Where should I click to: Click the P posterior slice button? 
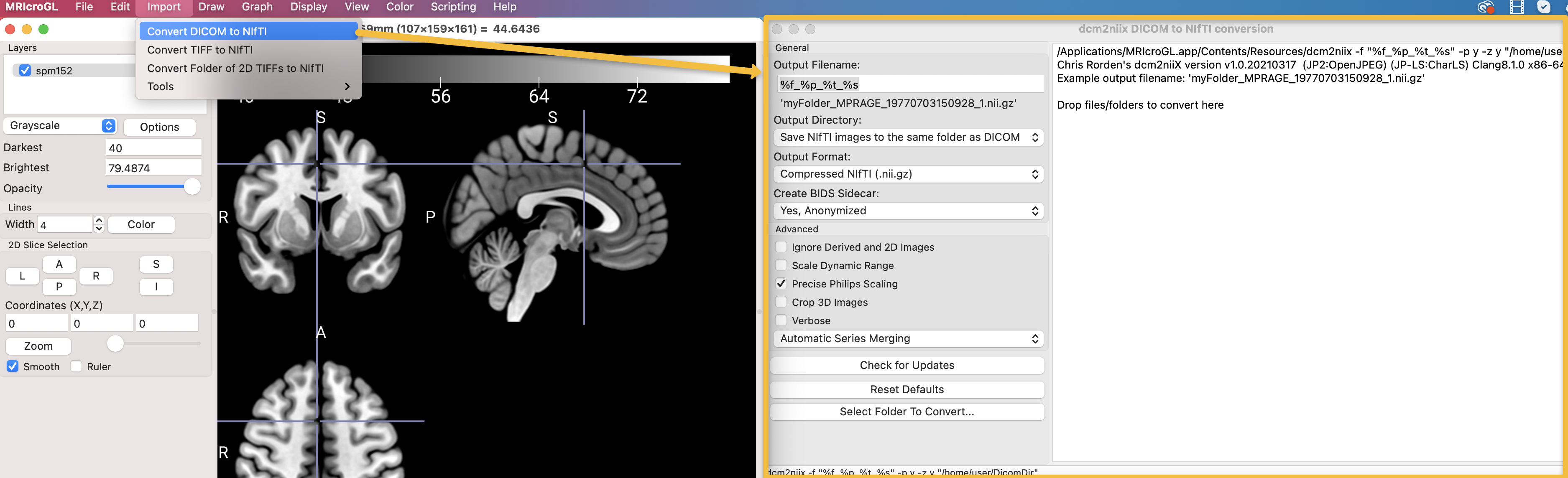[59, 287]
